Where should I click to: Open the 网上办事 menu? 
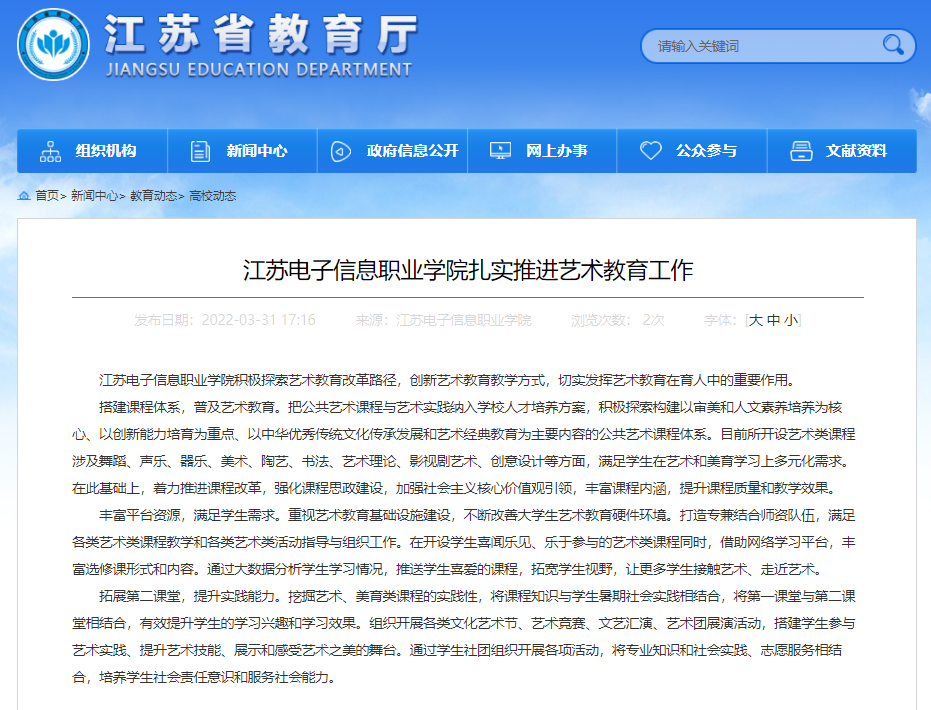542,151
